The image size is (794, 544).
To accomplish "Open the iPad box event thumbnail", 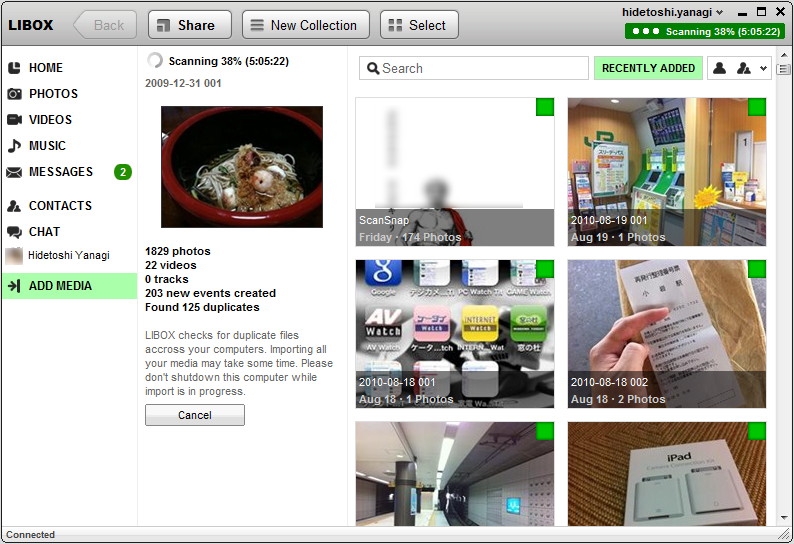I will tap(667, 474).
